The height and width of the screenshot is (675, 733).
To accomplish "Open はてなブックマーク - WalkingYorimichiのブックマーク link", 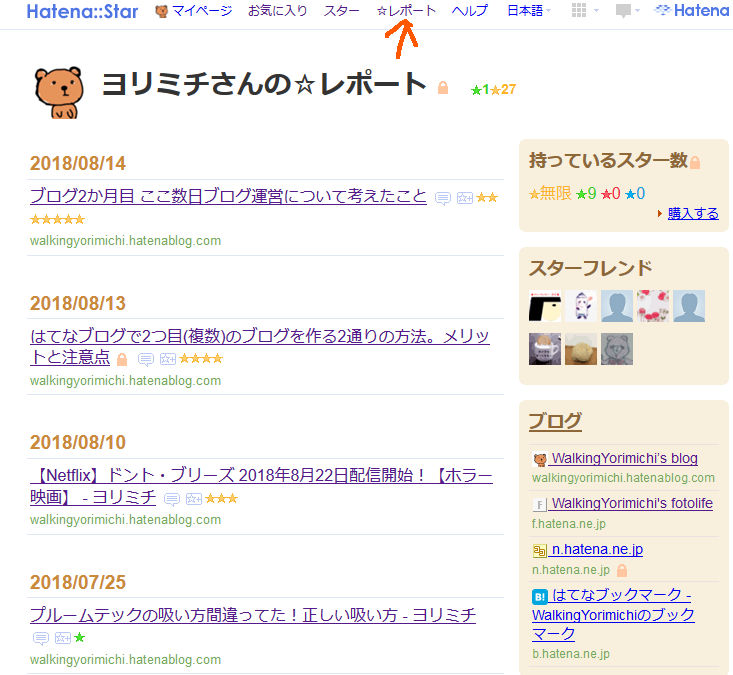I will pyautogui.click(x=613, y=614).
